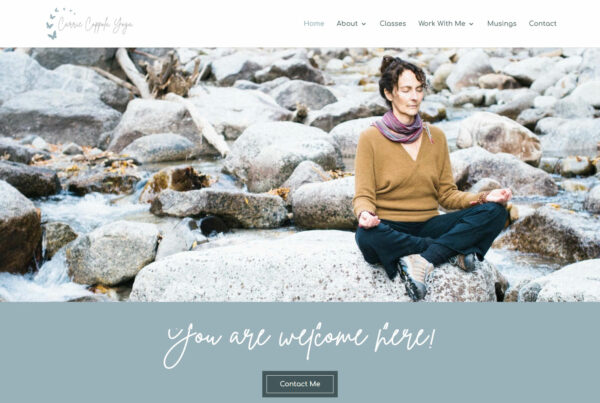Image resolution: width=600 pixels, height=403 pixels.
Task: Click the butterfly icon in the logo
Action: point(52,35)
